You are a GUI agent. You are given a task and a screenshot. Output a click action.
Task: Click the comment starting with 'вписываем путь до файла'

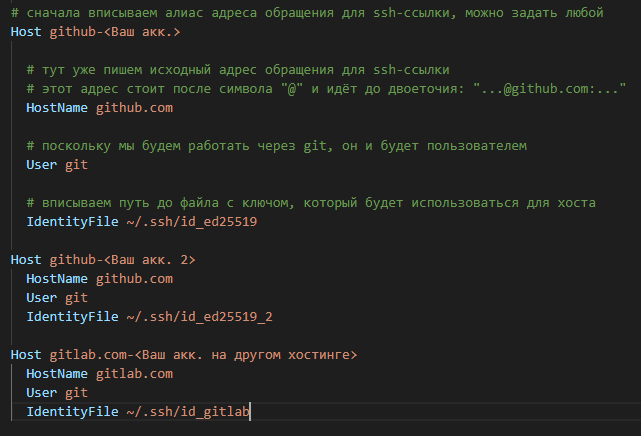pos(311,202)
